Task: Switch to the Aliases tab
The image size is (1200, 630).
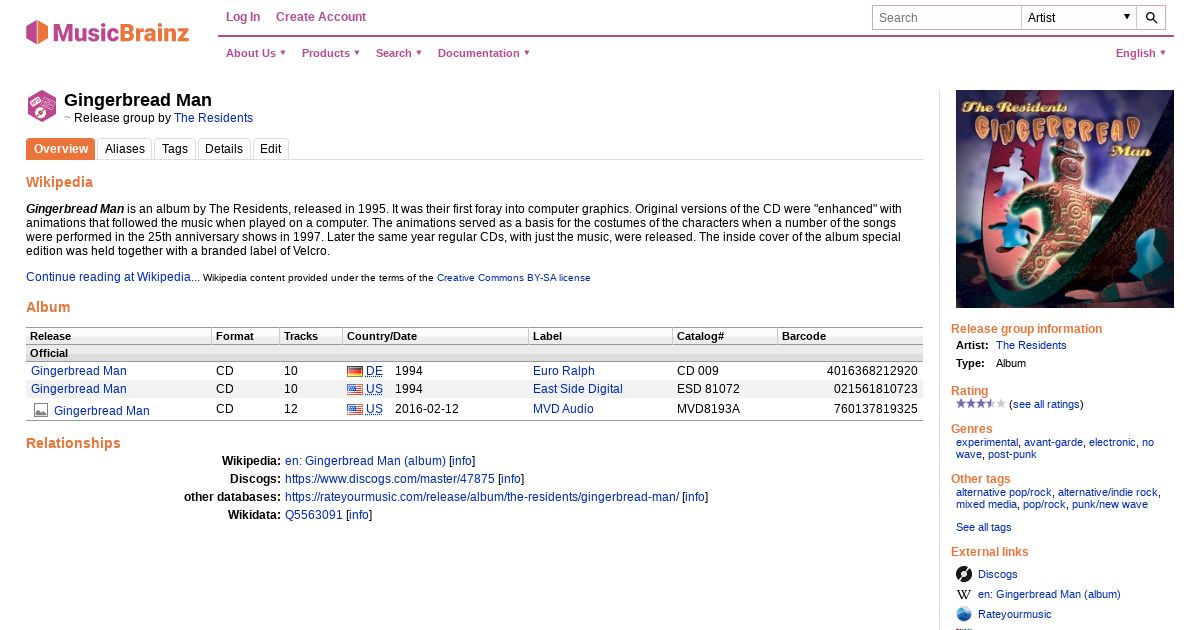Action: point(125,149)
